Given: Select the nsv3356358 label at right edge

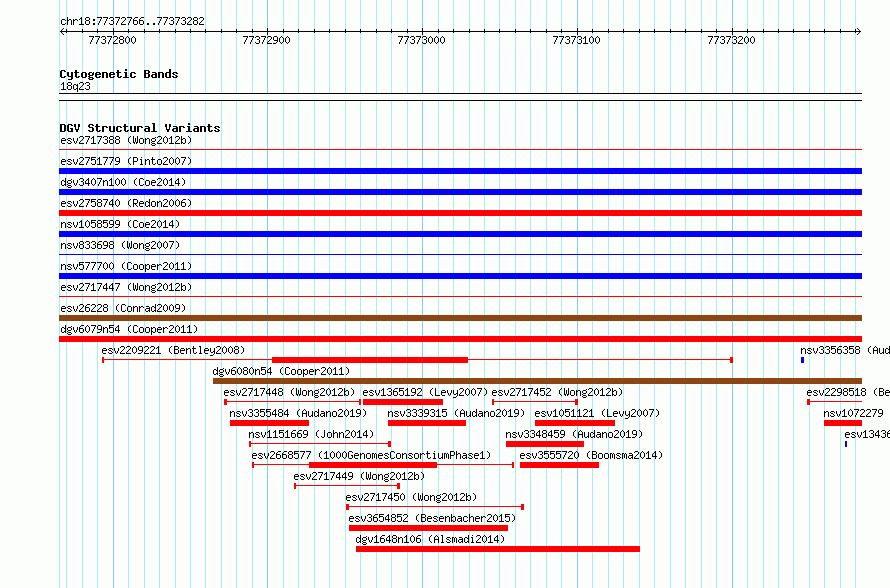Looking at the screenshot, I should [845, 350].
